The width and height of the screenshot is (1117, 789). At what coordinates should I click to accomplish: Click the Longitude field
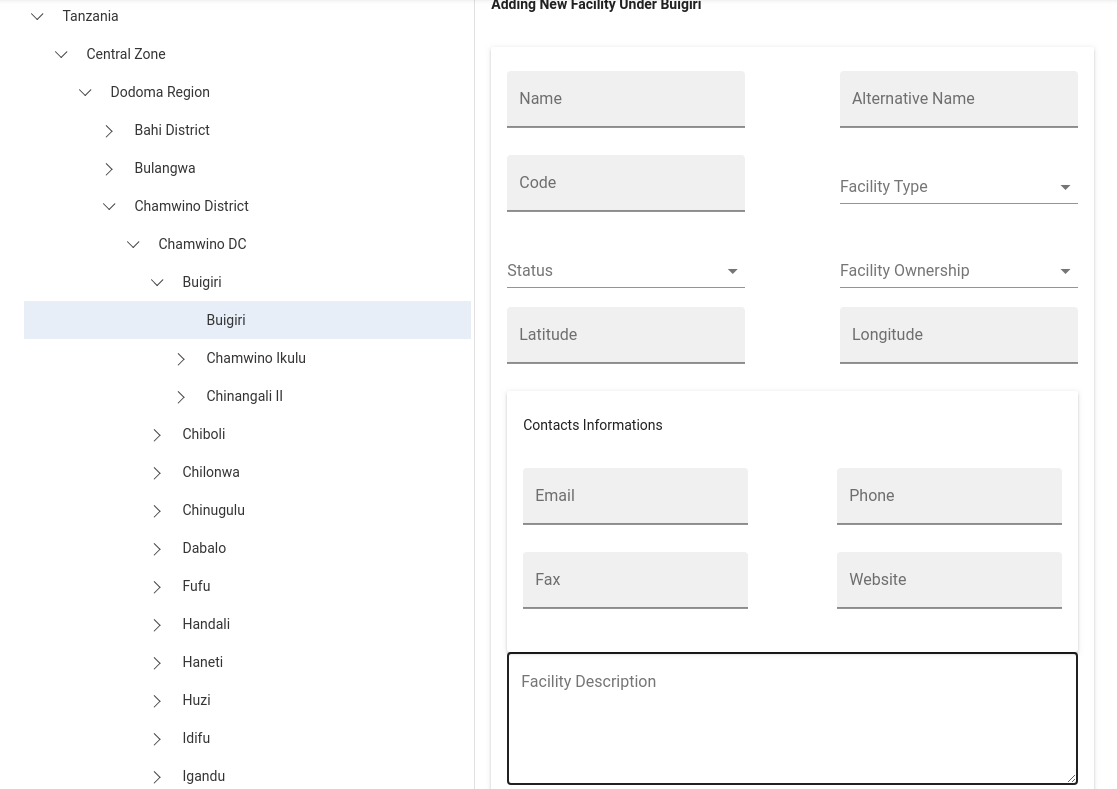pyautogui.click(x=959, y=335)
